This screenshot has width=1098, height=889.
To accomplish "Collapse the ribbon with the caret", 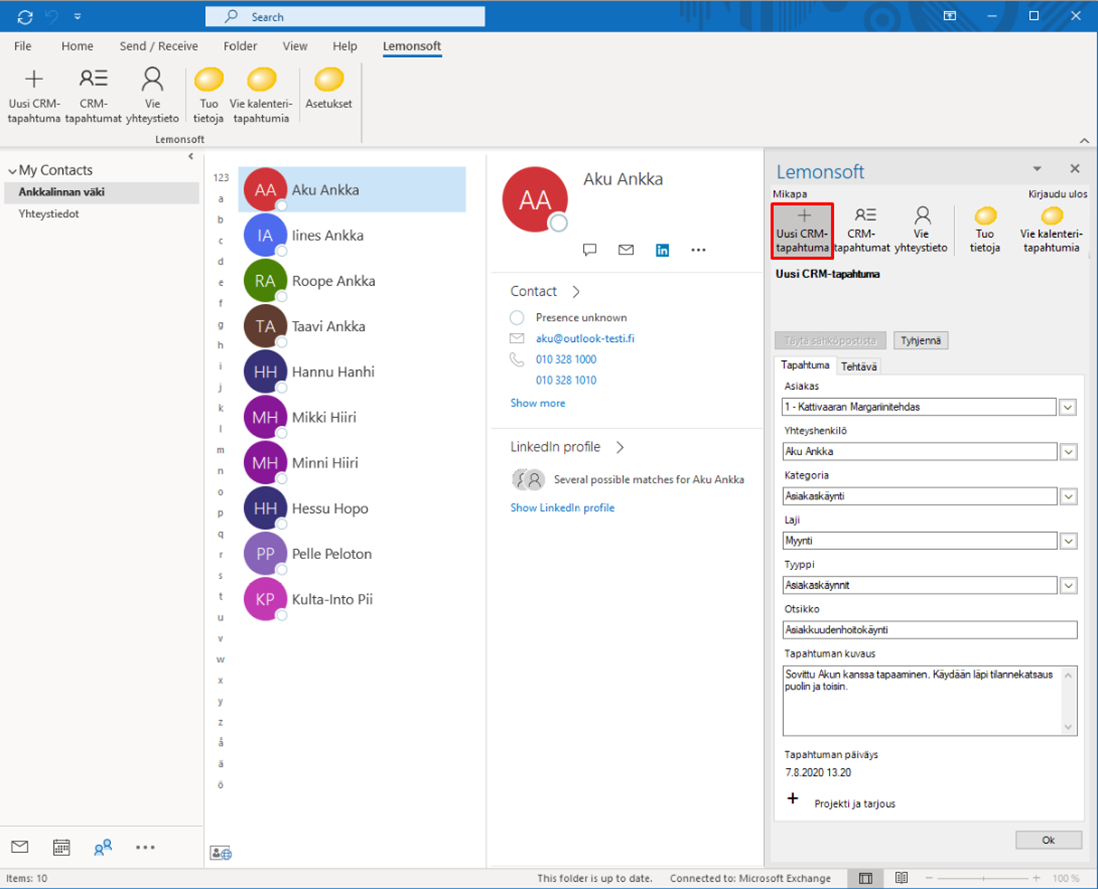I will tap(1084, 141).
